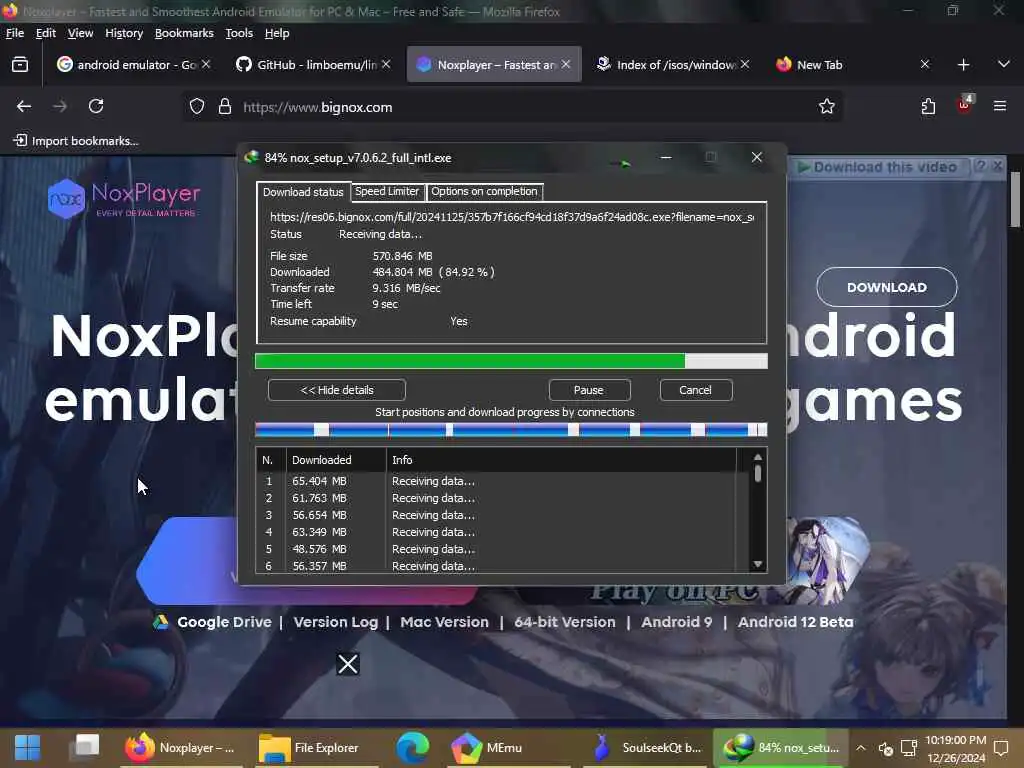
Task: Click the NoxPlayer logo
Action: 124,199
